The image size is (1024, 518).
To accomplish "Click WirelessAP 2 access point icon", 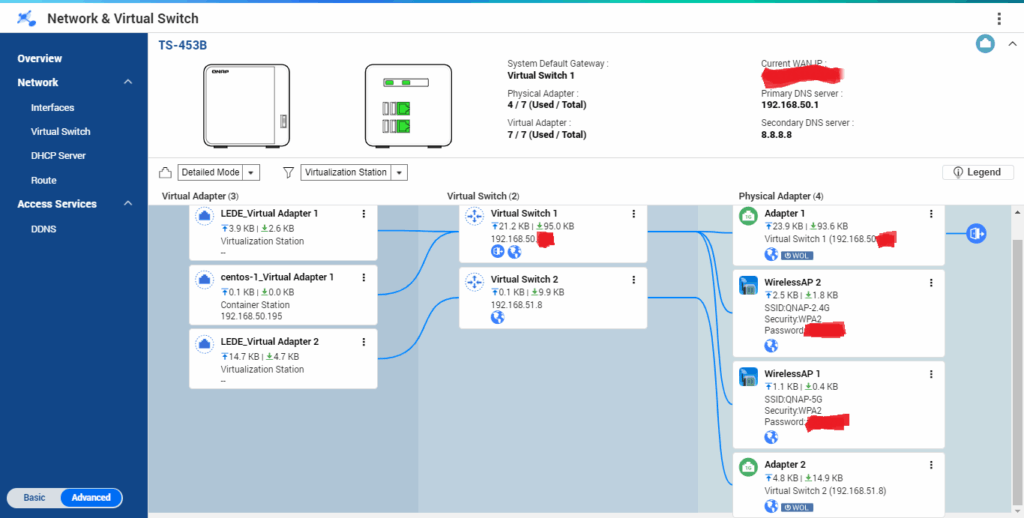I will (748, 285).
